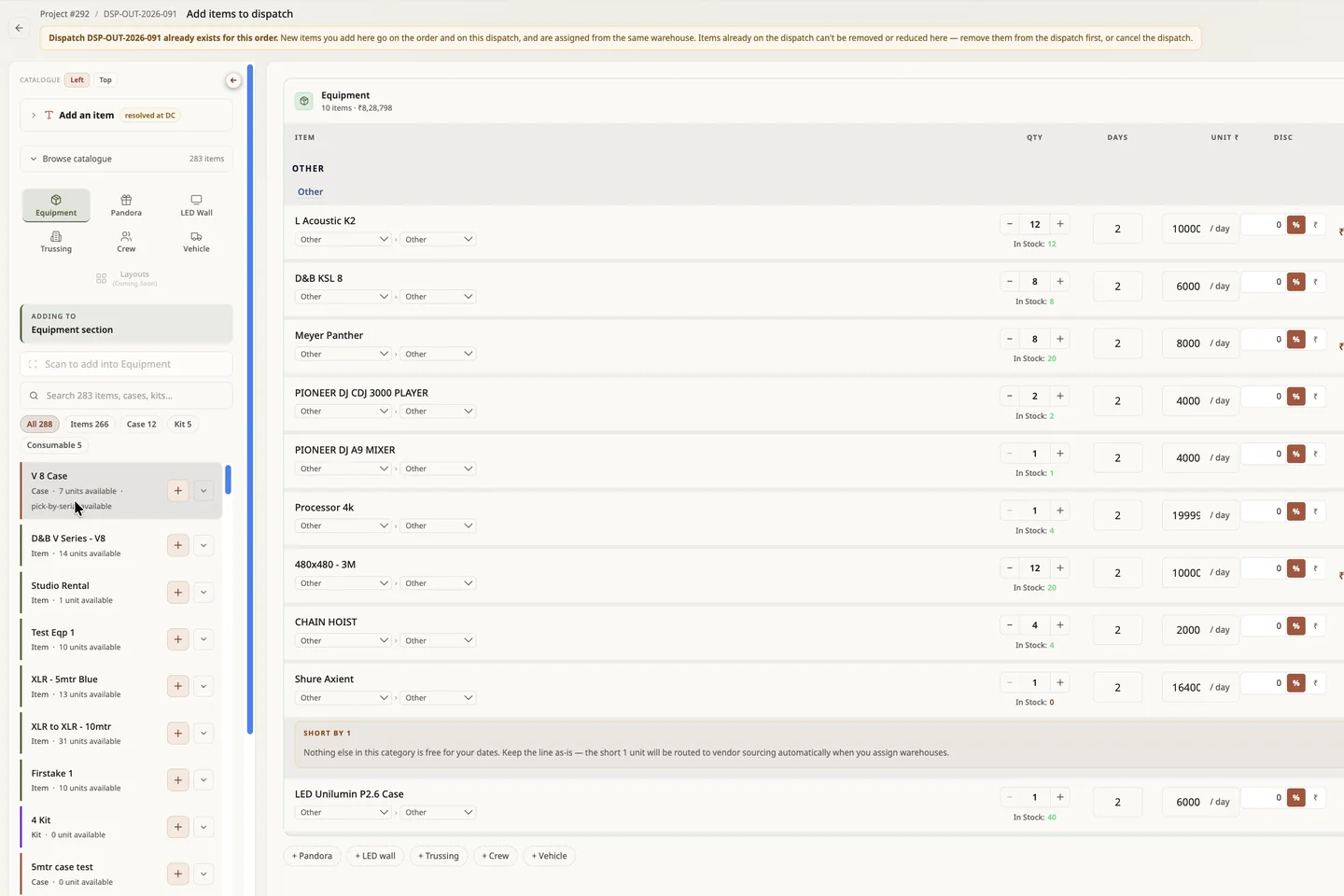Toggle percent discount for Processor 4k
This screenshot has width=1344, height=896.
point(1296,511)
